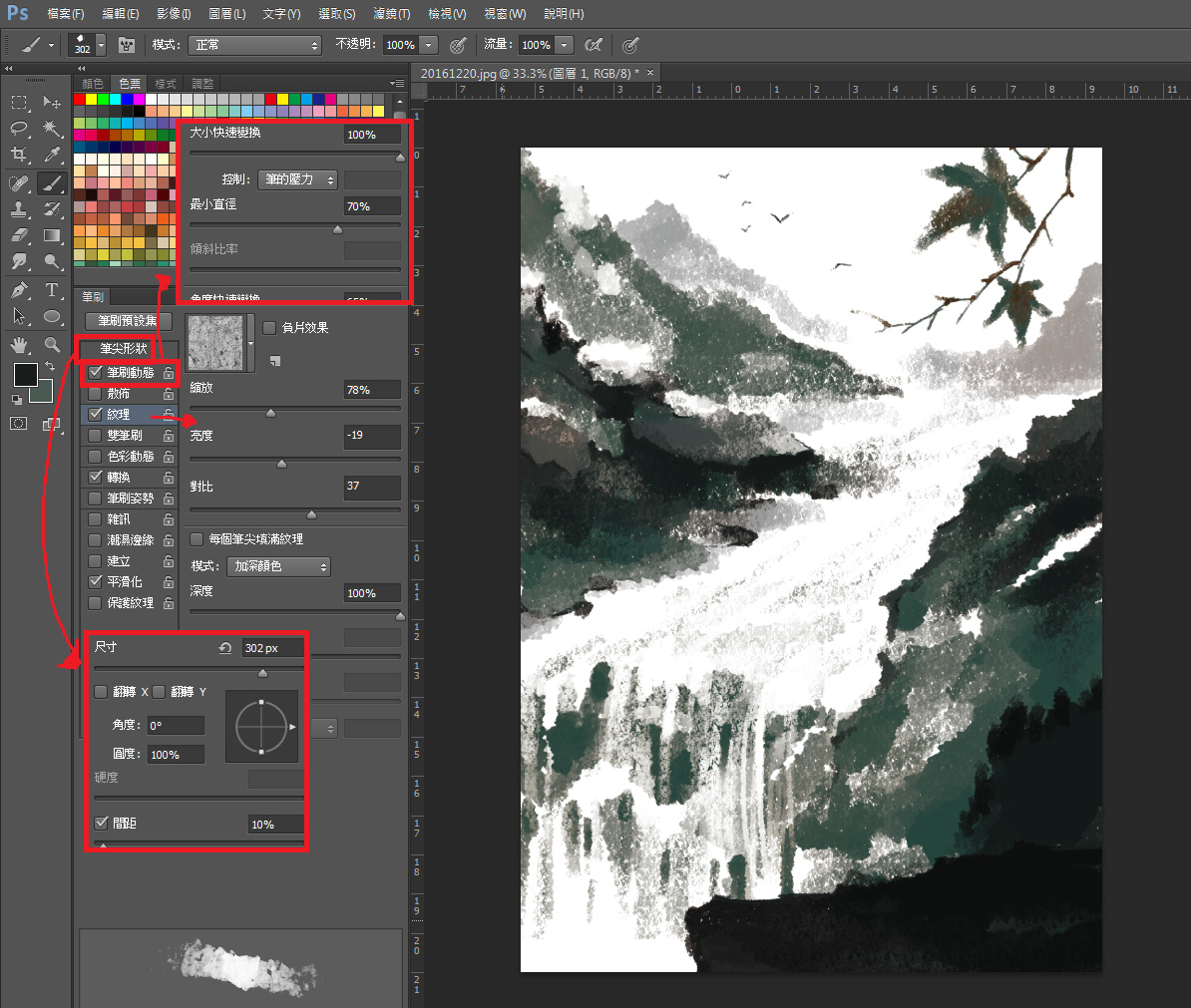Select the Eraser tool
Viewport: 1191px width, 1008px height.
click(20, 235)
